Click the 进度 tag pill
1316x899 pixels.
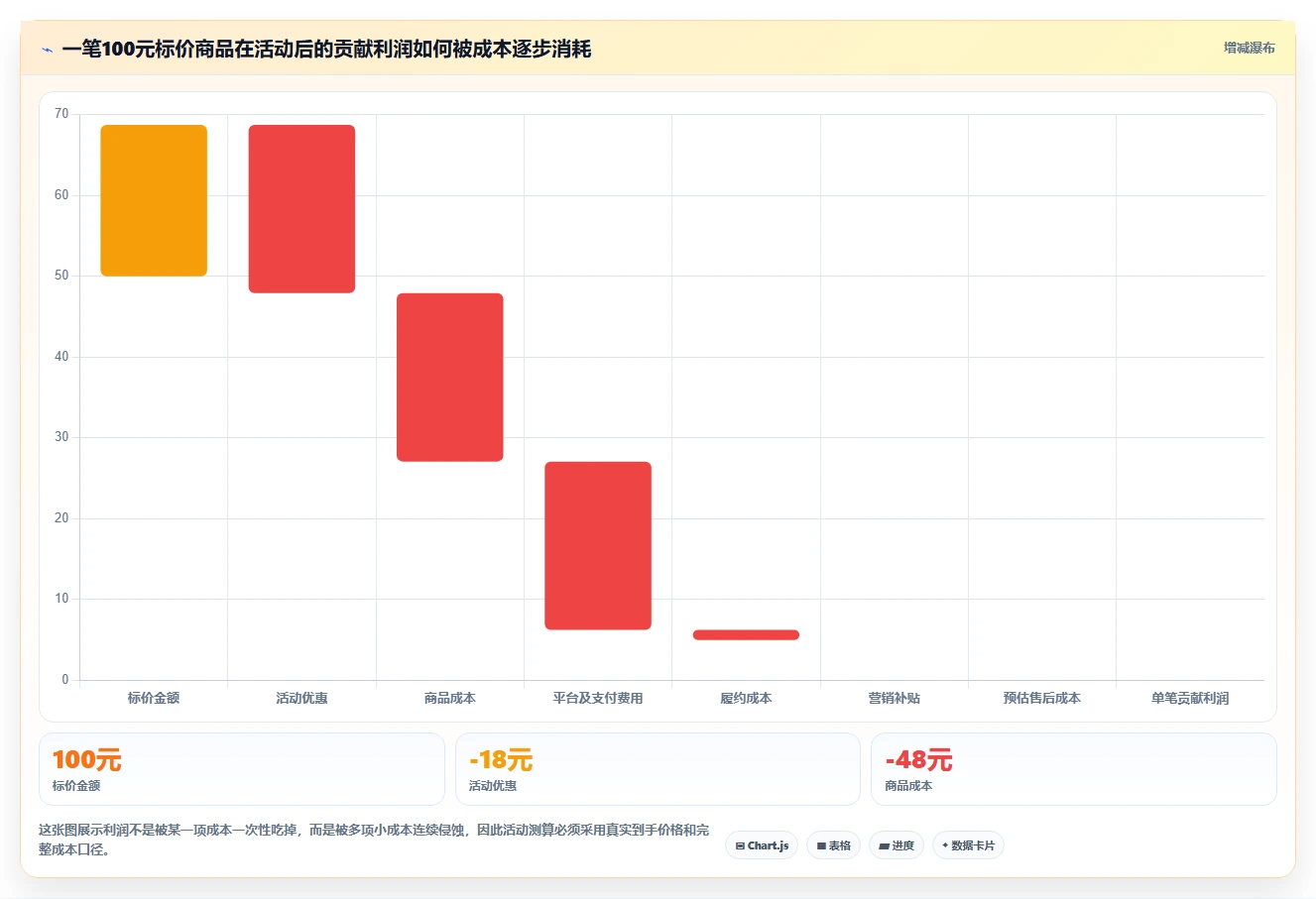[x=897, y=845]
